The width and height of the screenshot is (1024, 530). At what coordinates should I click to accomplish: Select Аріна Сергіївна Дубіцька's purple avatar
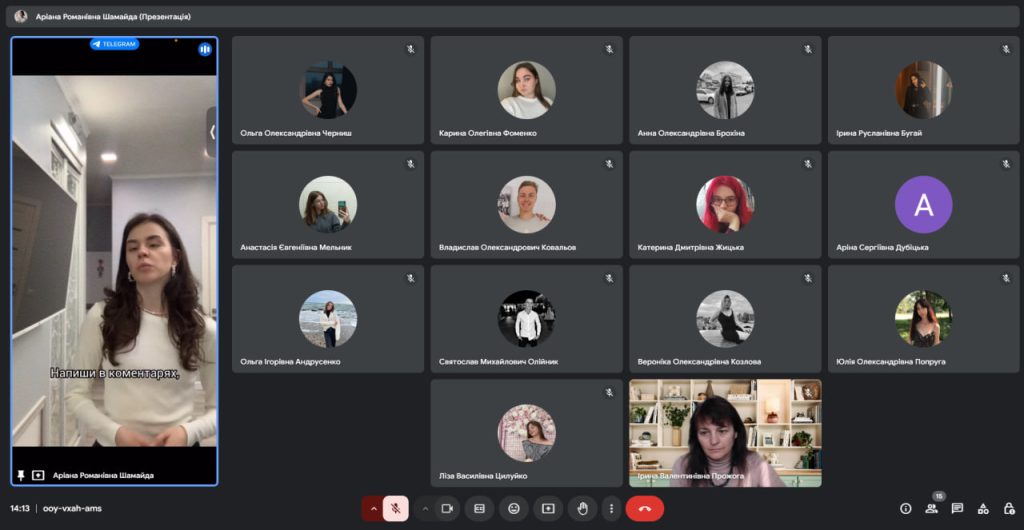tap(923, 204)
